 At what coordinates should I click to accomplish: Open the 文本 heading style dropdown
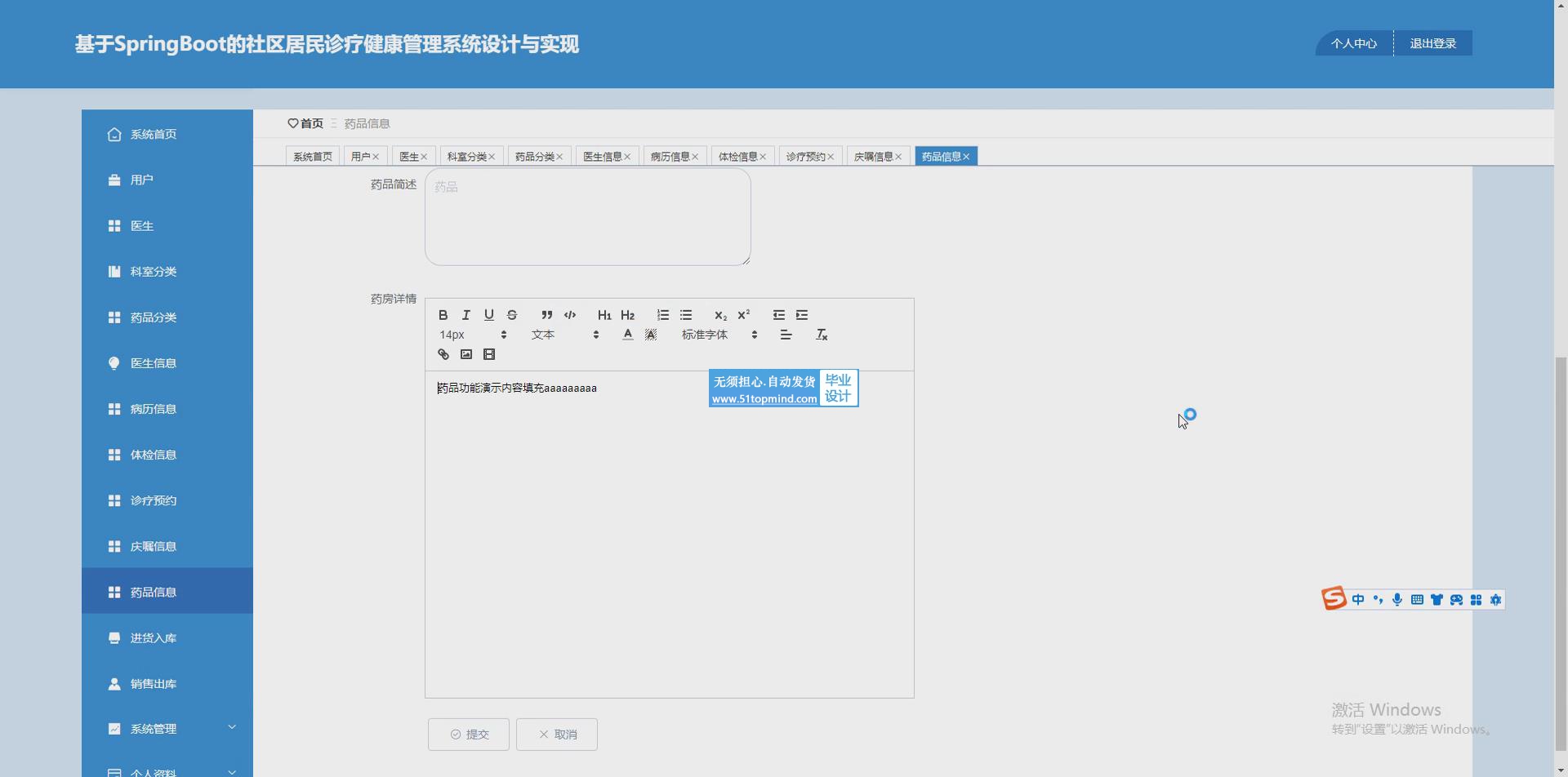565,335
